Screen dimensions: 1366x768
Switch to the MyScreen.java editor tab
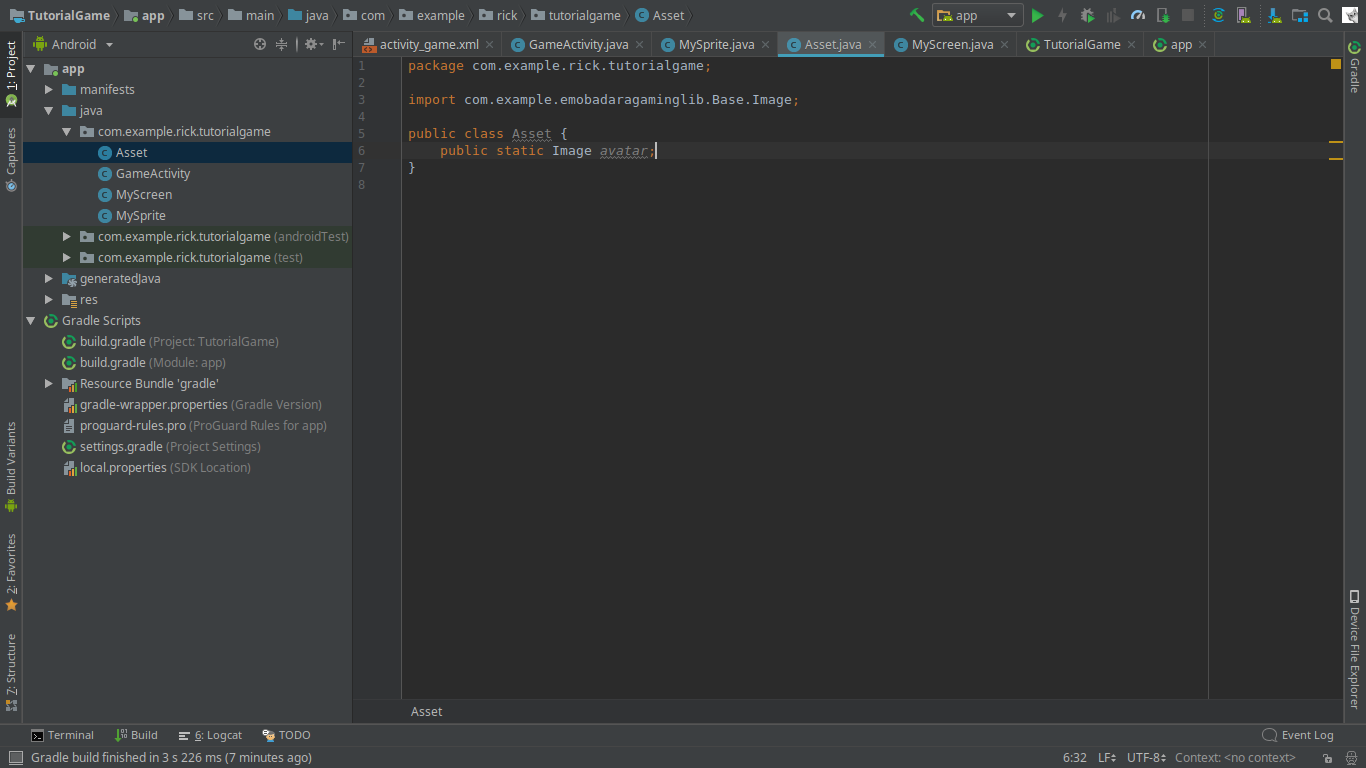[x=951, y=45]
